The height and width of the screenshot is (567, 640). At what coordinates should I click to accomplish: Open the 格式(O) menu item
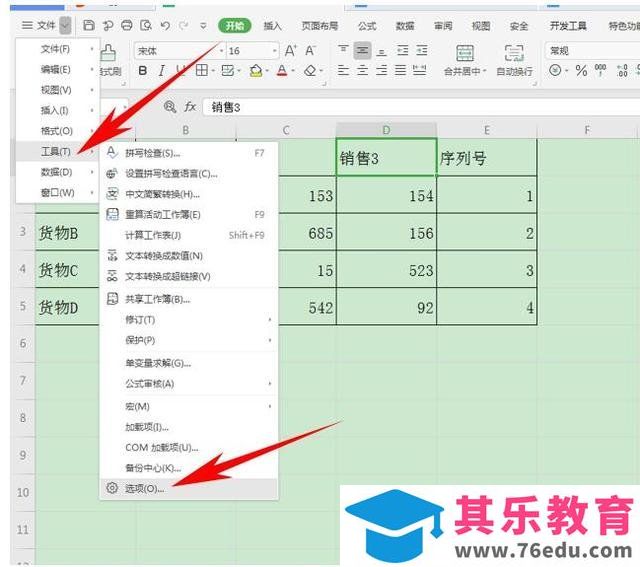(x=57, y=131)
